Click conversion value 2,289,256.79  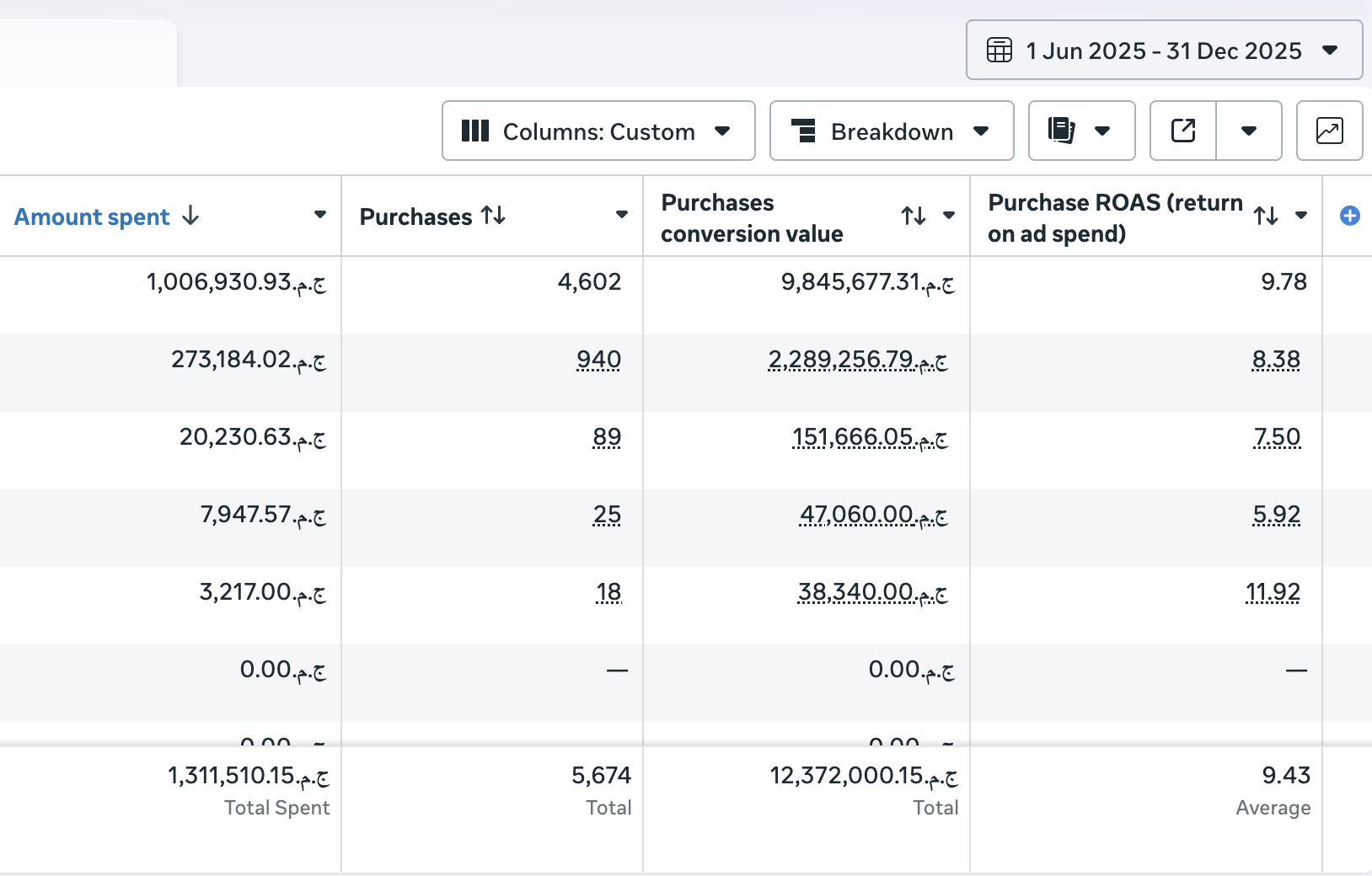[858, 361]
